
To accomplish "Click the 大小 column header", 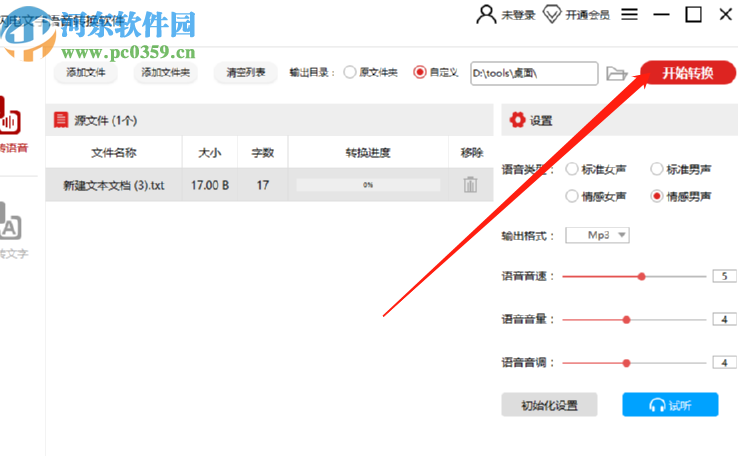I will click(210, 152).
